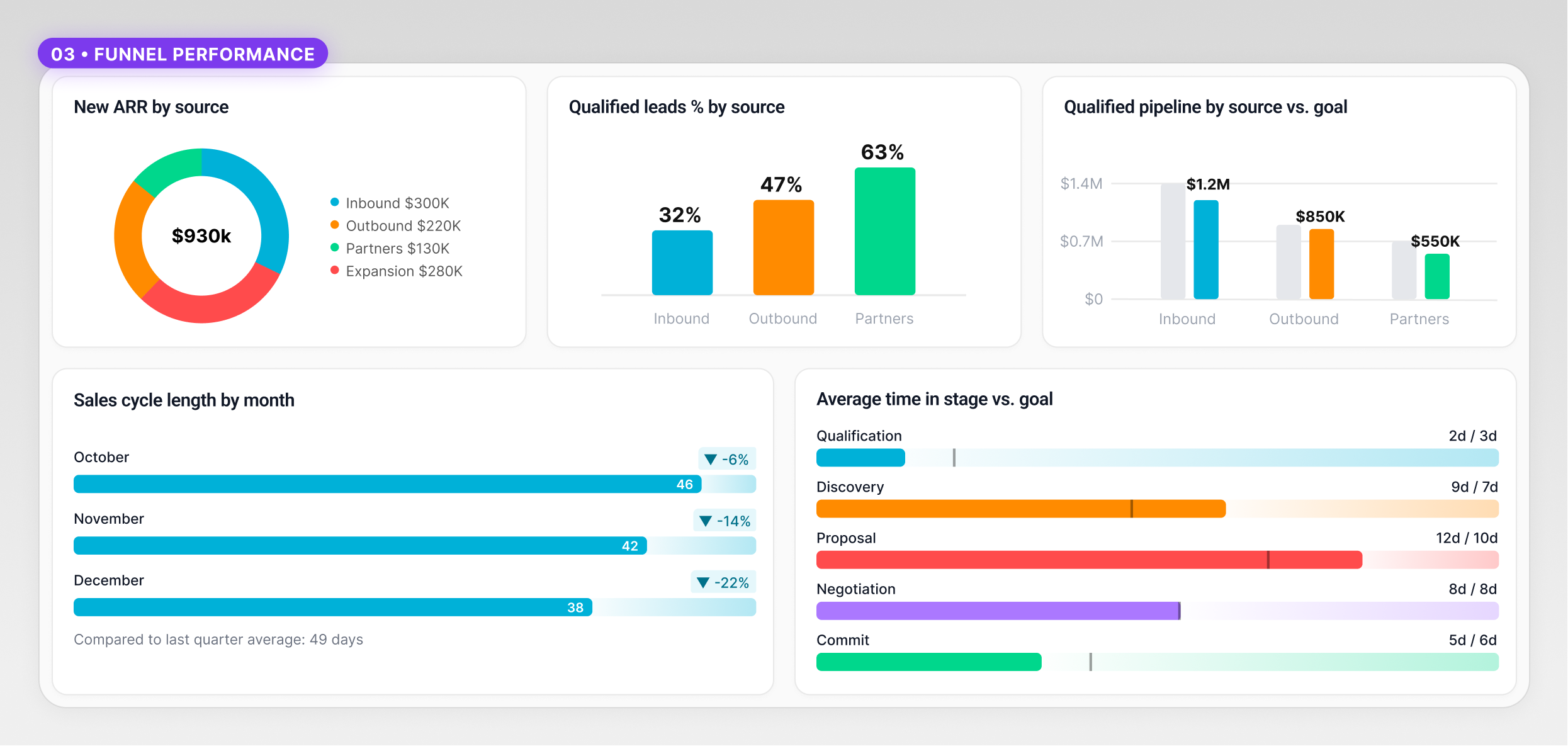Click the $1.2M Inbound pipeline bar
This screenshot has height=746, width=1568.
coord(1205,249)
